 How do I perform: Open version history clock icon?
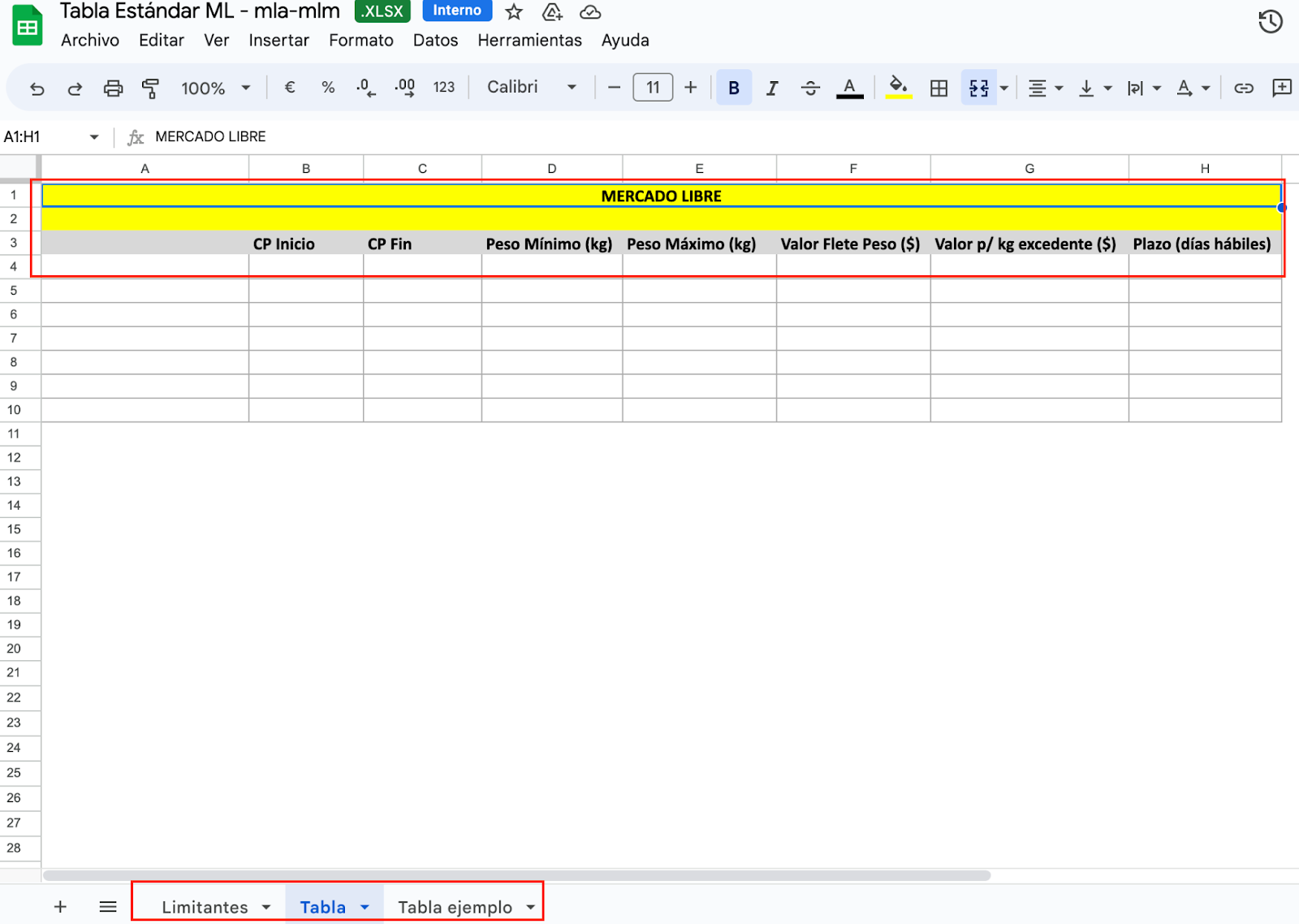point(1271,22)
